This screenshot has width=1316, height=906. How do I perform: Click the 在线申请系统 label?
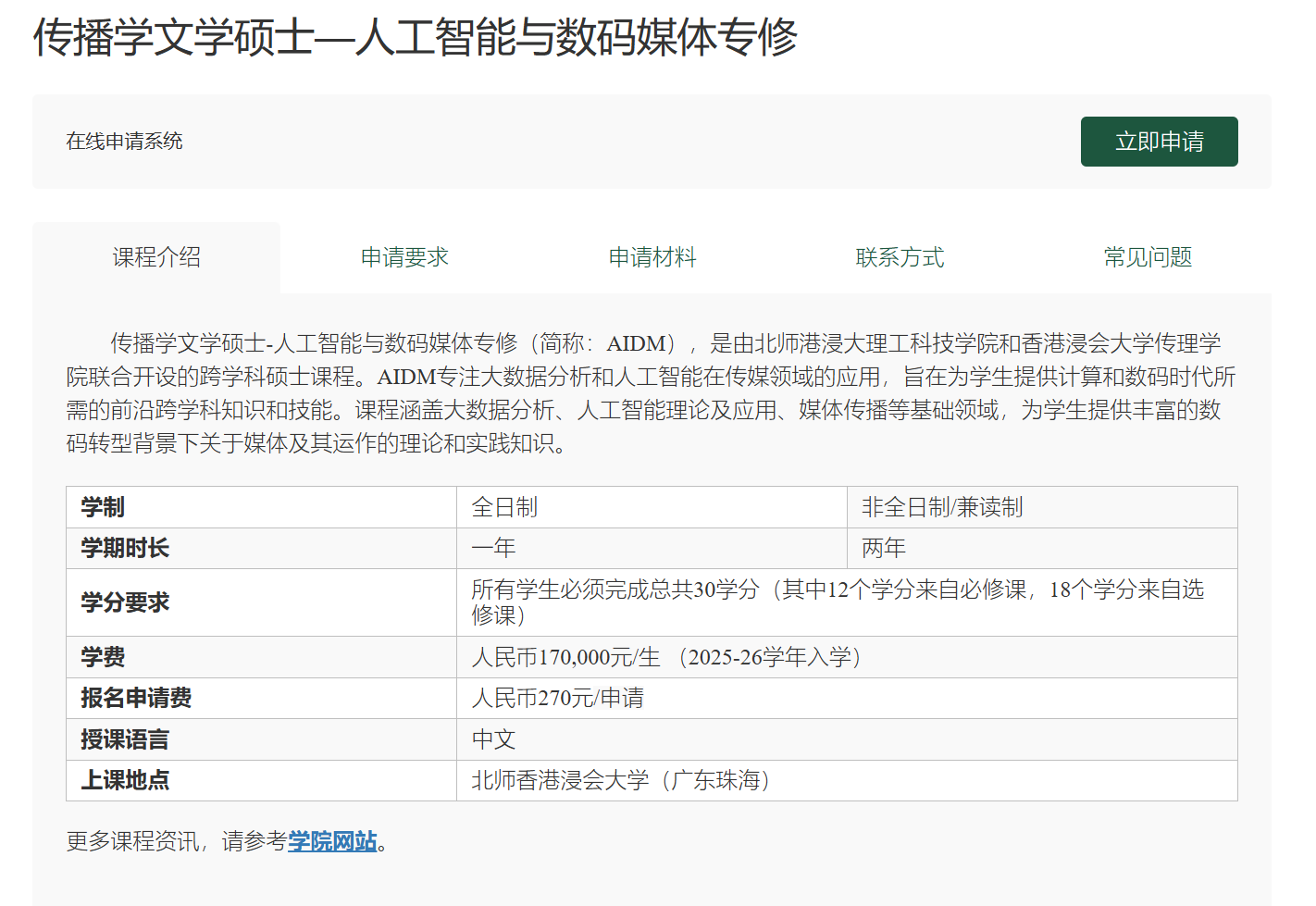point(124,142)
